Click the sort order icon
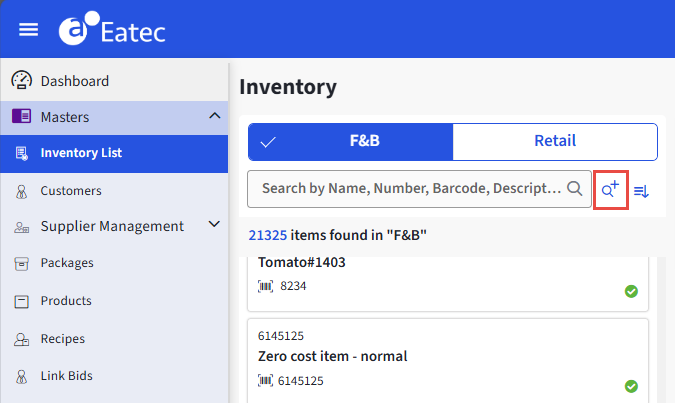The height and width of the screenshot is (403, 675). [642, 190]
